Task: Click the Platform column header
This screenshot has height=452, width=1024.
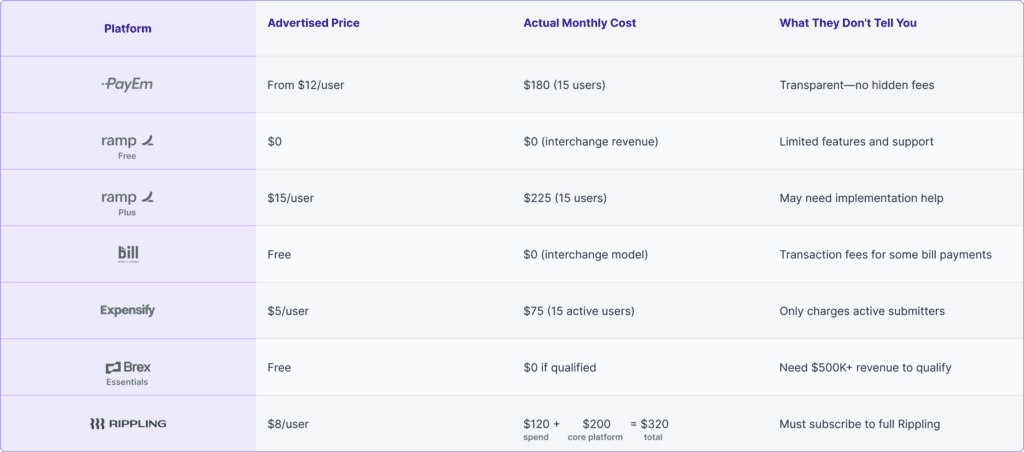Action: (128, 29)
